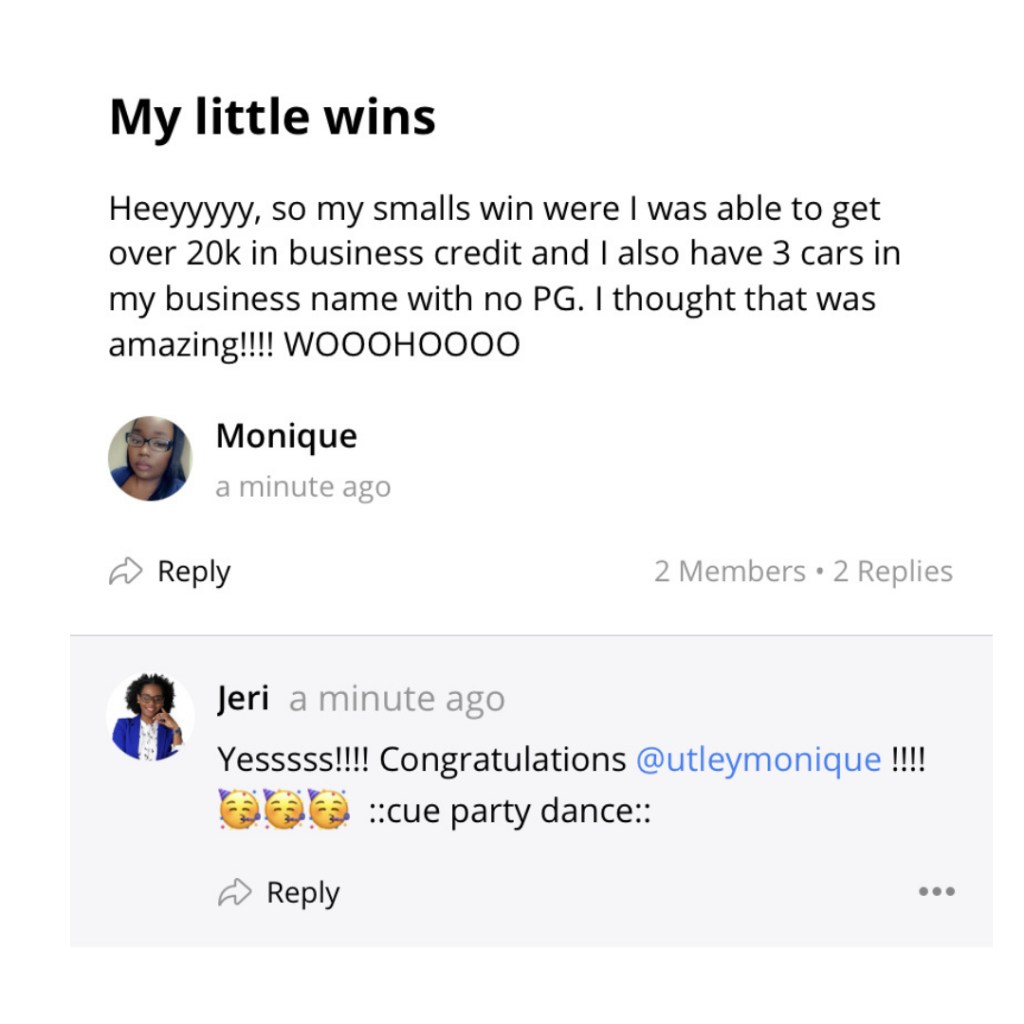Click the first party face emoji
The image size is (1024, 1024).
[x=239, y=810]
